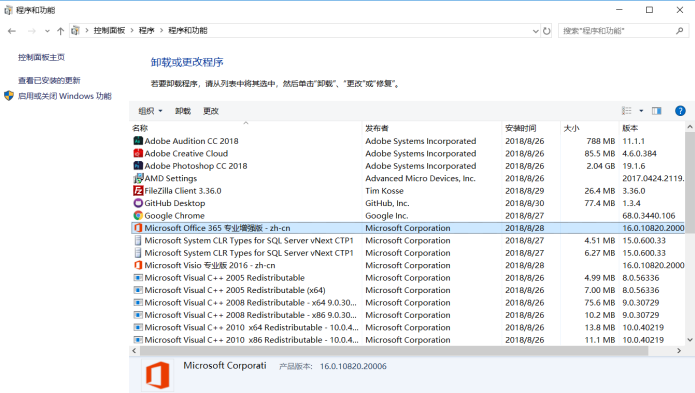Click the Visual C++ 2010 x86 Redistributable icon
Viewport: 695px width, 393px height.
point(138,340)
